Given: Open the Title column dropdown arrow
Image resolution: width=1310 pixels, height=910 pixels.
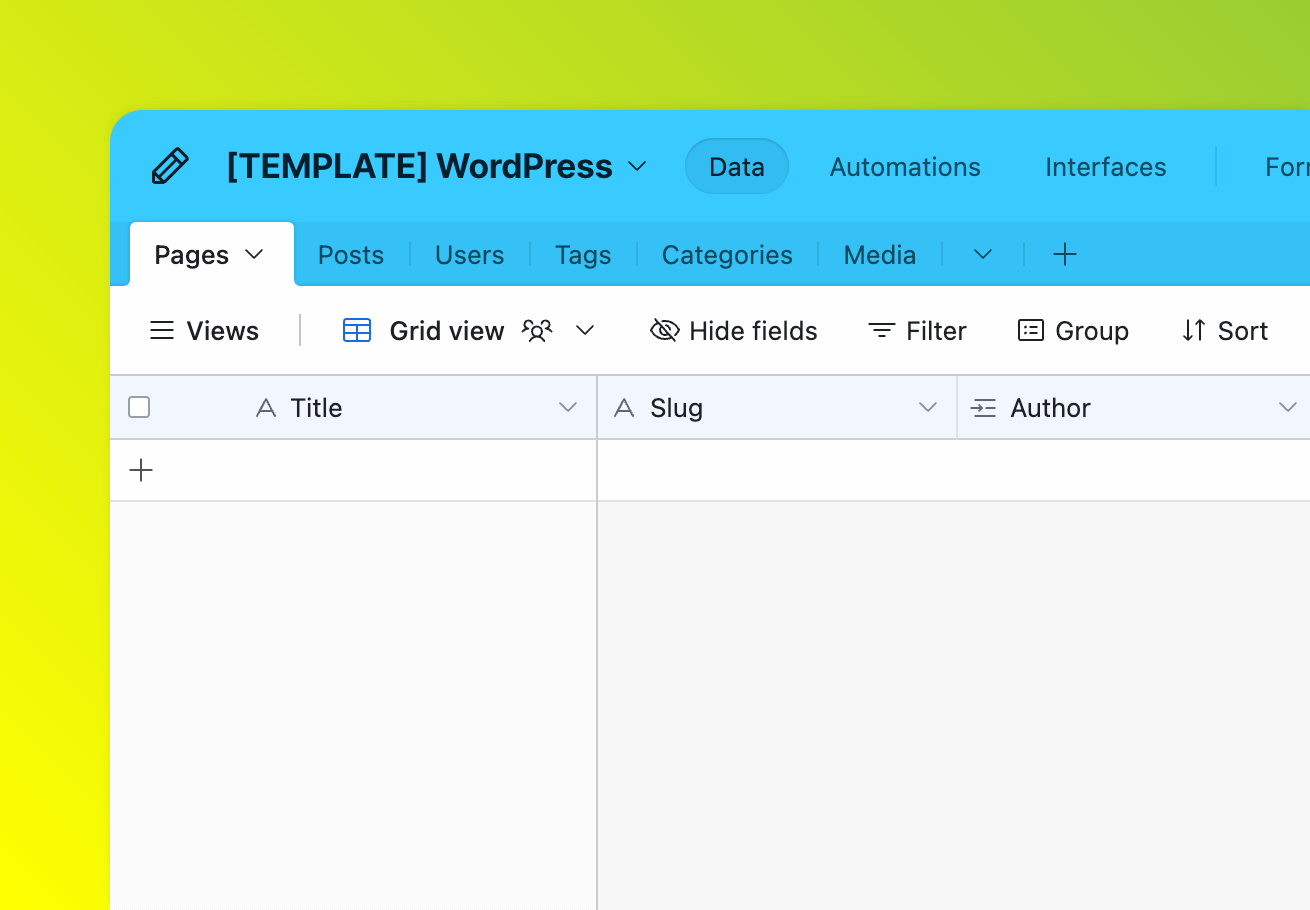Looking at the screenshot, I should [x=568, y=407].
